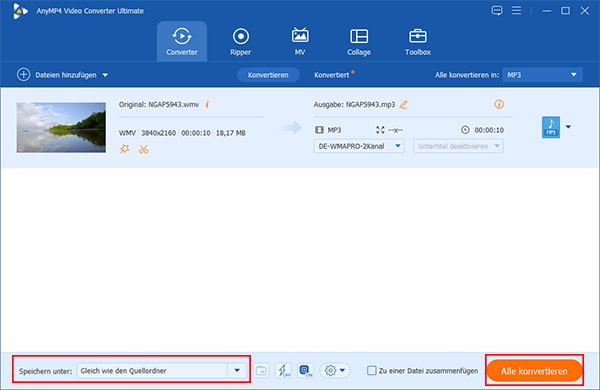Screen dimensions: 600x390
Task: Expand the arrow beside the MP3 format icon
Action: (x=568, y=127)
